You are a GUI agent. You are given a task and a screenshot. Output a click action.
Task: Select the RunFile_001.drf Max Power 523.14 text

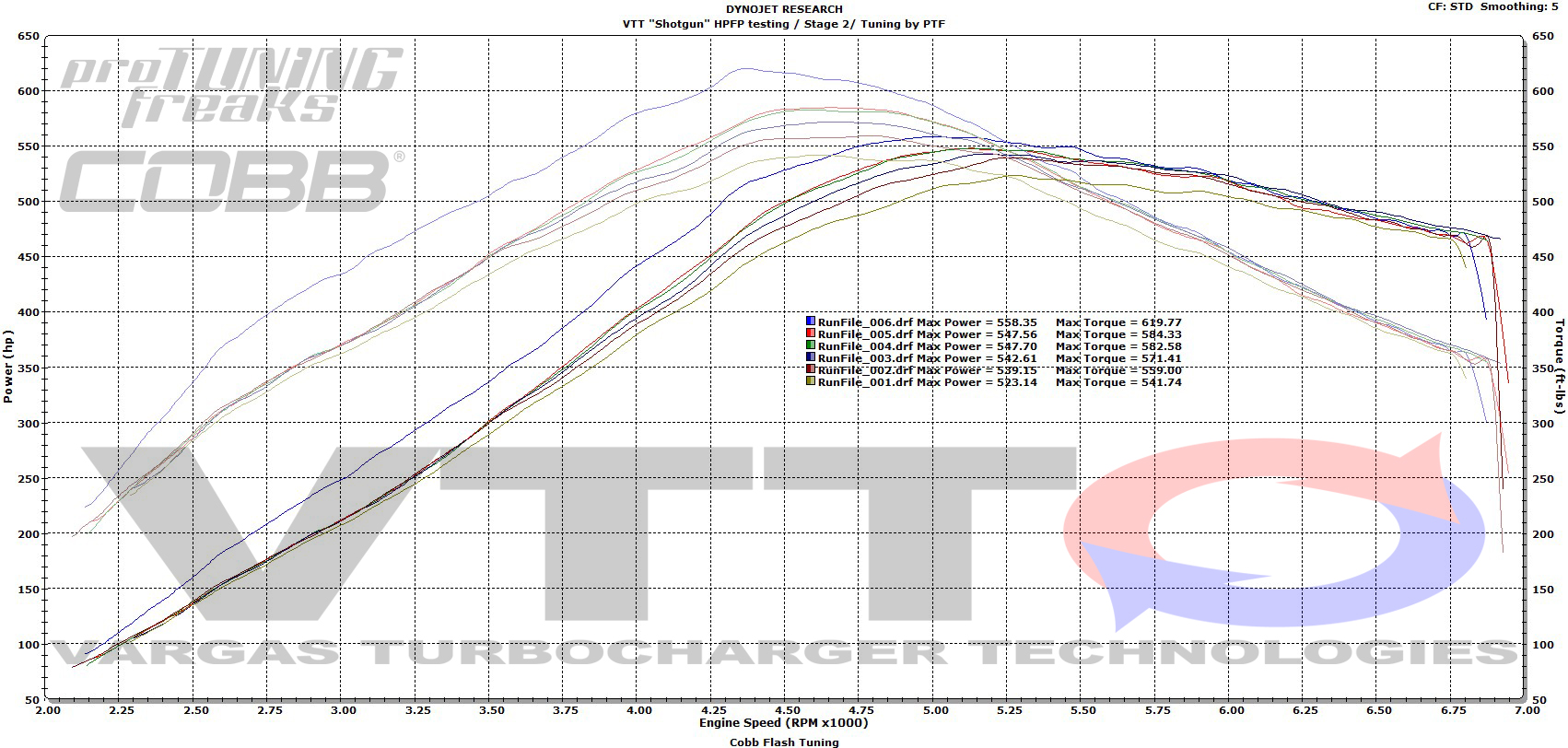pyautogui.click(x=928, y=382)
